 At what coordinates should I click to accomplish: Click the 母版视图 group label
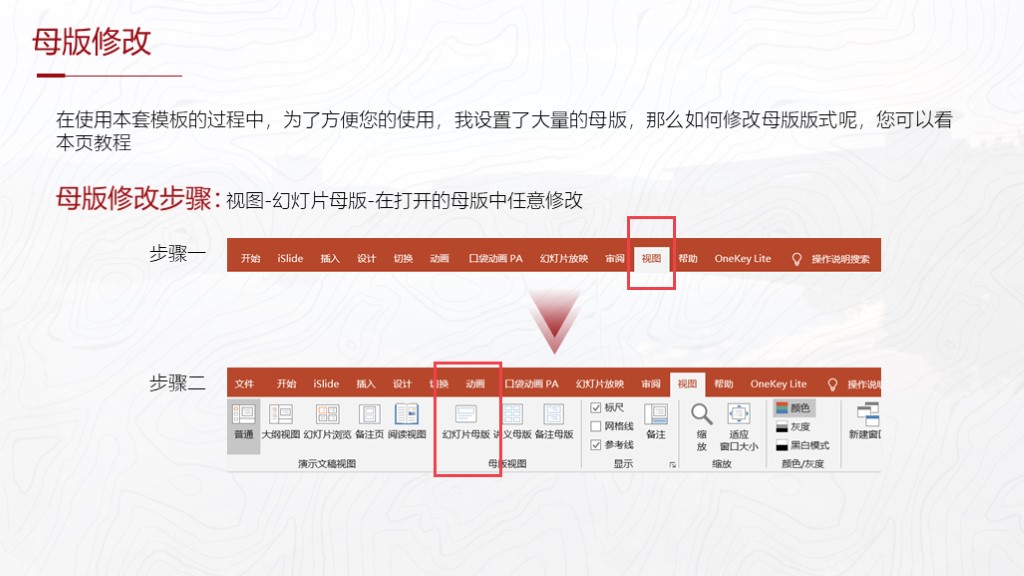(x=507, y=464)
